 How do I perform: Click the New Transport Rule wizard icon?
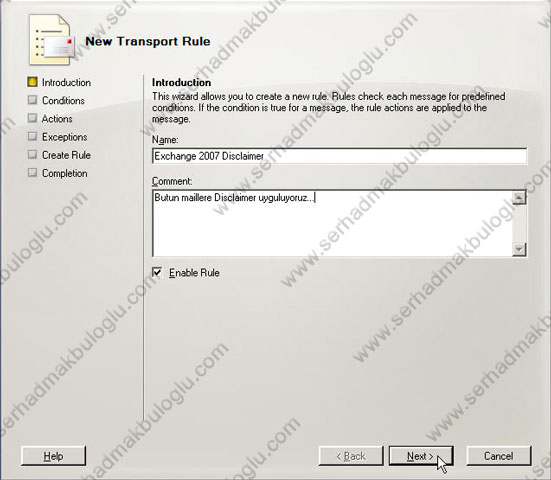tap(52, 40)
